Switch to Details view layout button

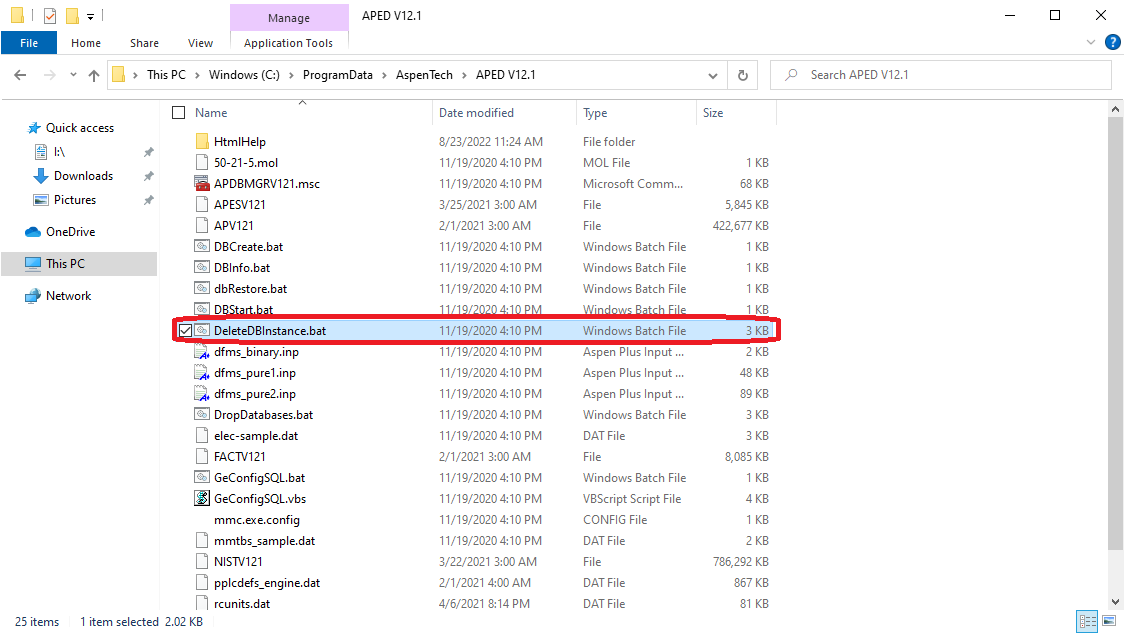[1088, 621]
